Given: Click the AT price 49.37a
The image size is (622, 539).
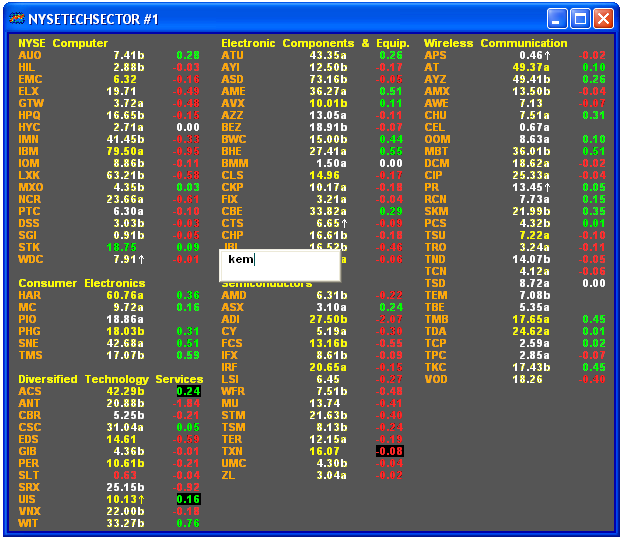Looking at the screenshot, I should pos(531,67).
